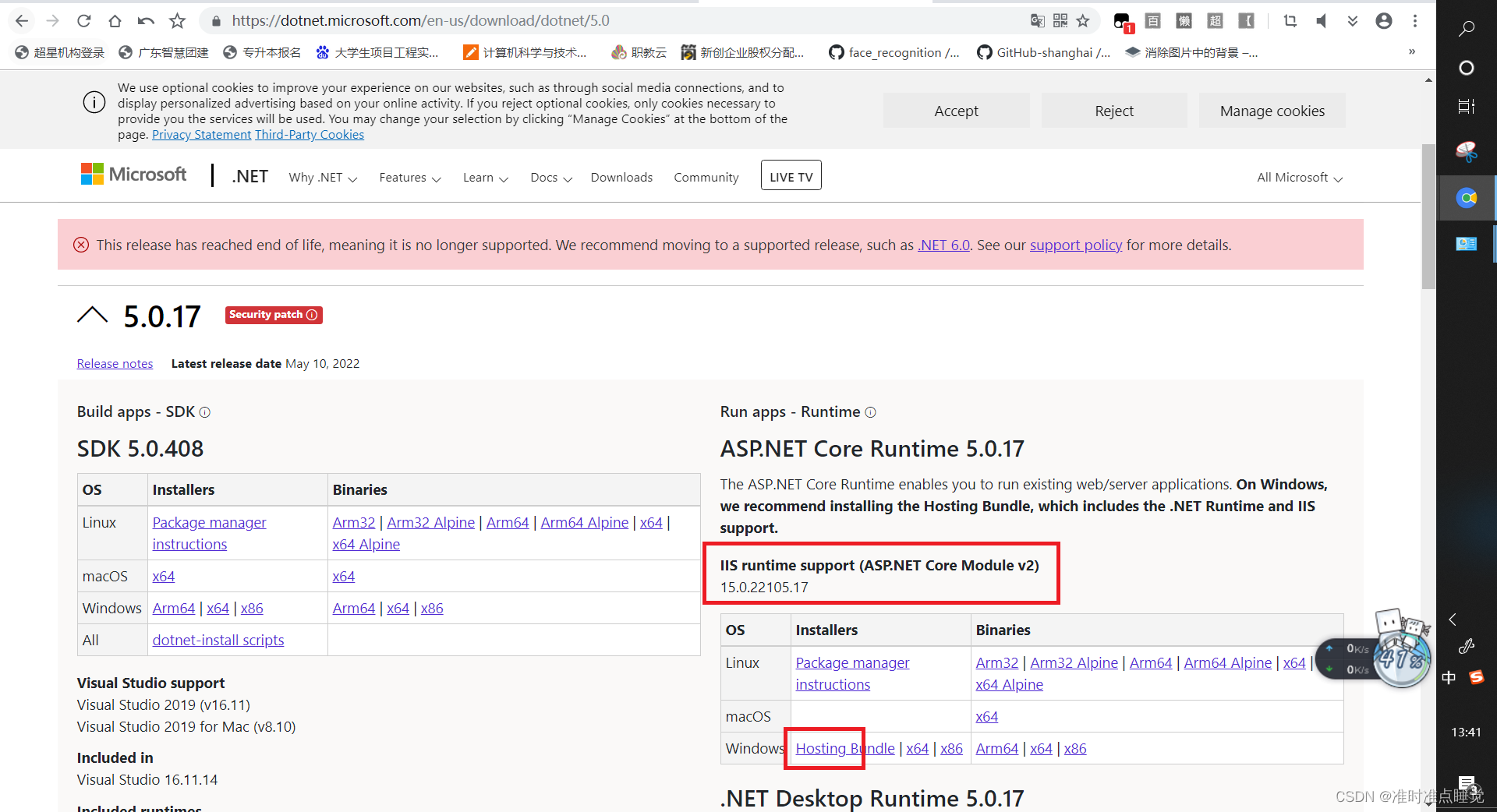Open the browser profile avatar
Screen dimensions: 1497x812
(x=1384, y=21)
